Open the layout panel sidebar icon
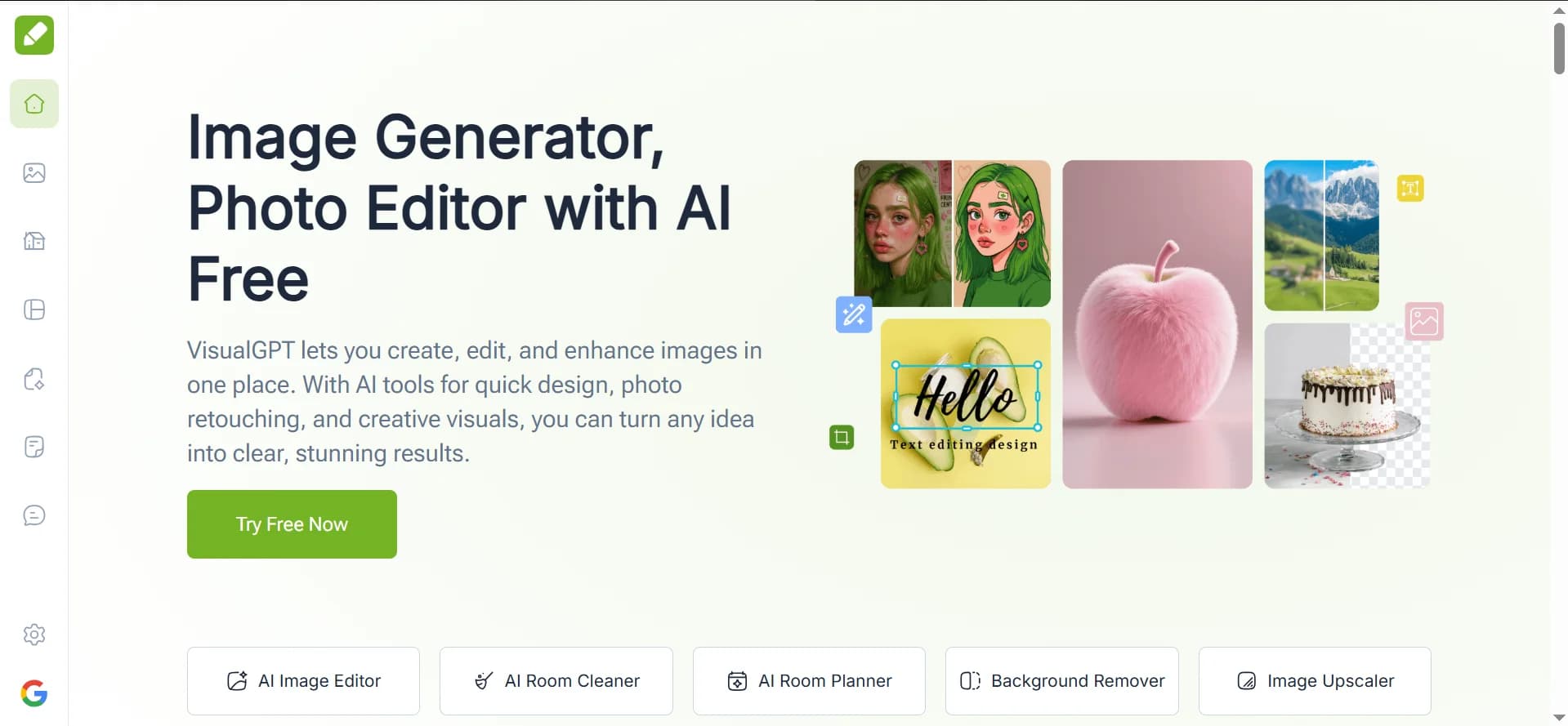1568x726 pixels. tap(34, 310)
